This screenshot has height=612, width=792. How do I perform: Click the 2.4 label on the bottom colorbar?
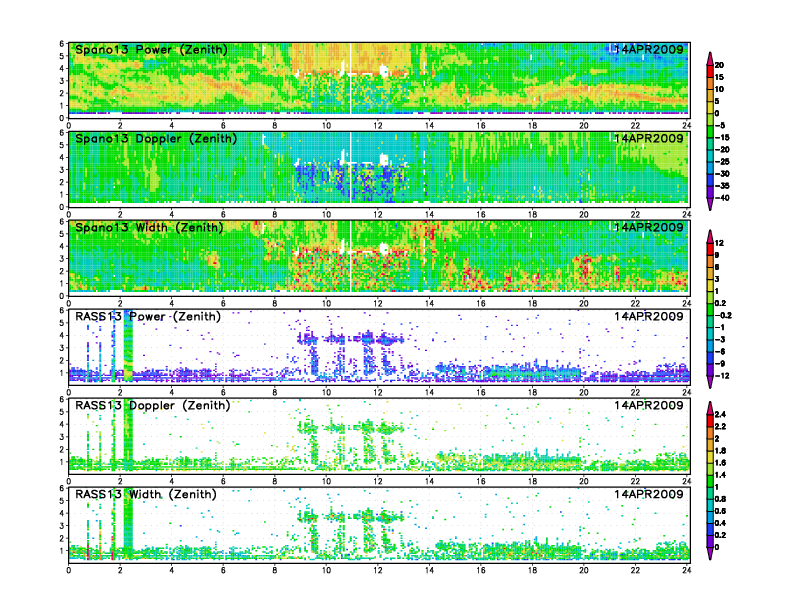coord(720,415)
